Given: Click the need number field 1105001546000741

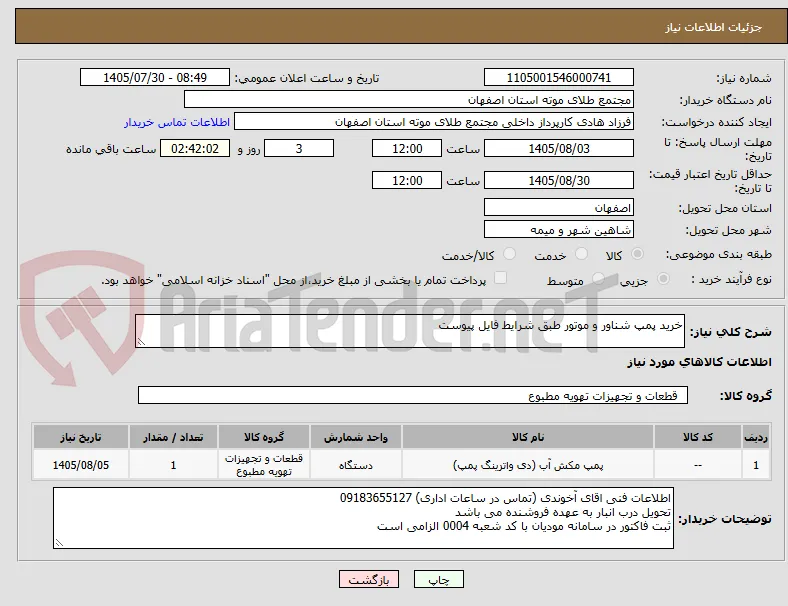Looking at the screenshot, I should (558, 77).
